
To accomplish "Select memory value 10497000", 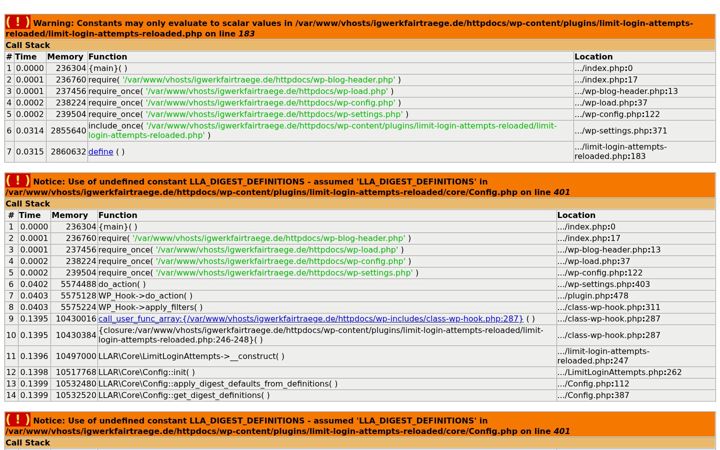I will click(x=76, y=356).
